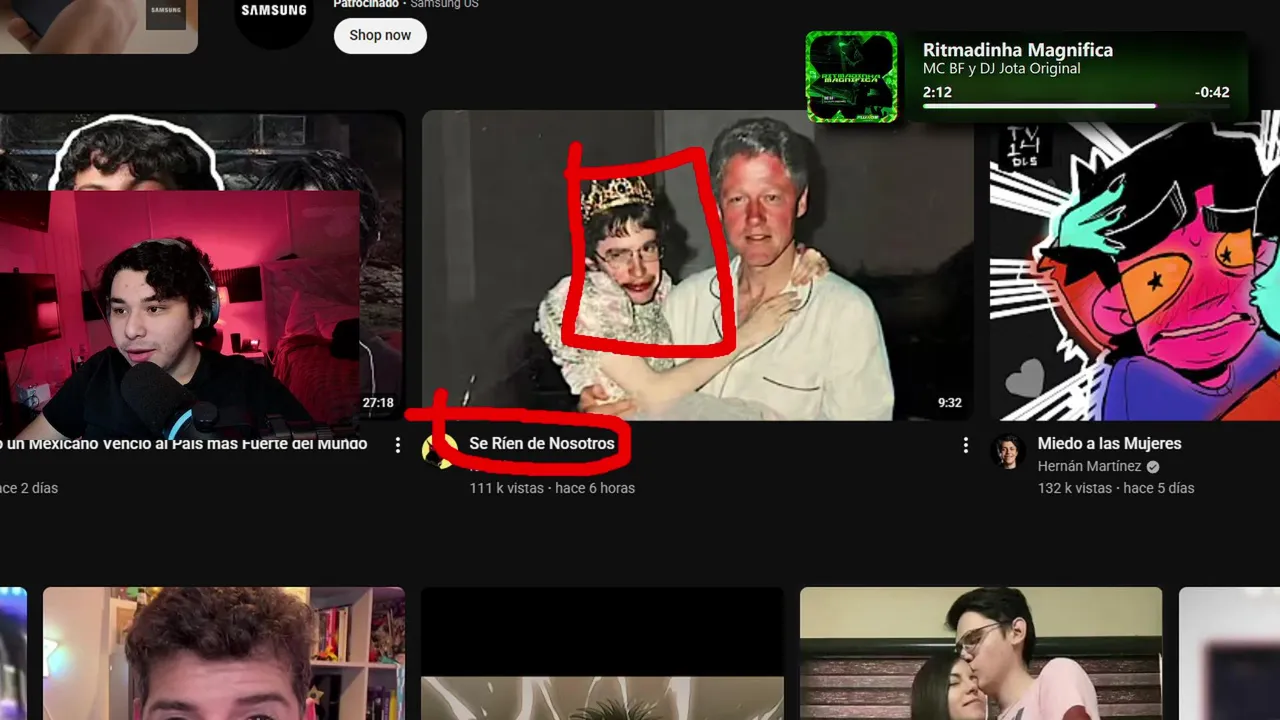Viewport: 1280px width, 720px height.
Task: Click verified badge beside Hernán Martínez
Action: pos(1153,467)
